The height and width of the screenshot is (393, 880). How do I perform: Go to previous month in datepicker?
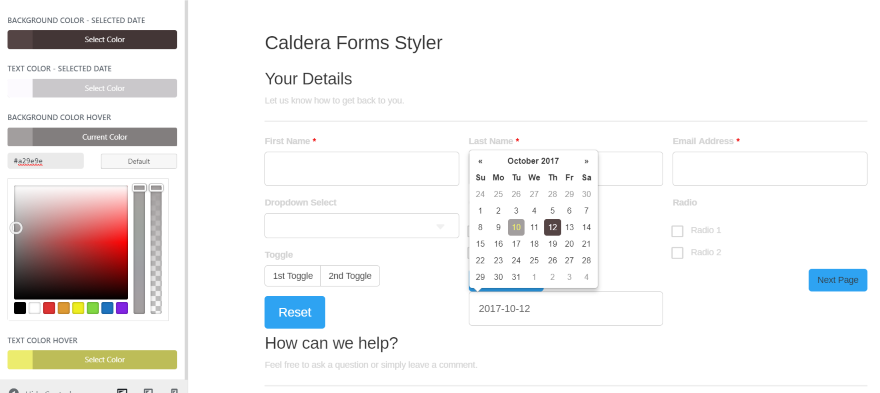pos(480,161)
